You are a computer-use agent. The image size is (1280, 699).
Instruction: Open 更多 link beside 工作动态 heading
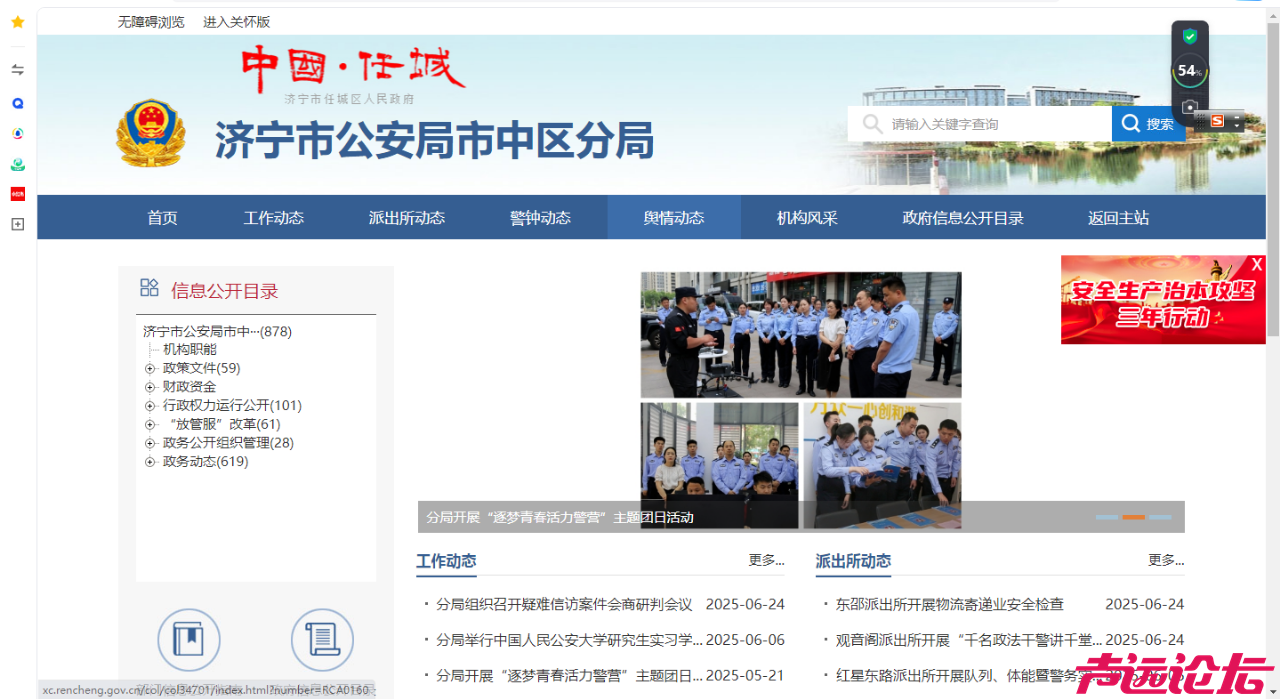tap(766, 560)
